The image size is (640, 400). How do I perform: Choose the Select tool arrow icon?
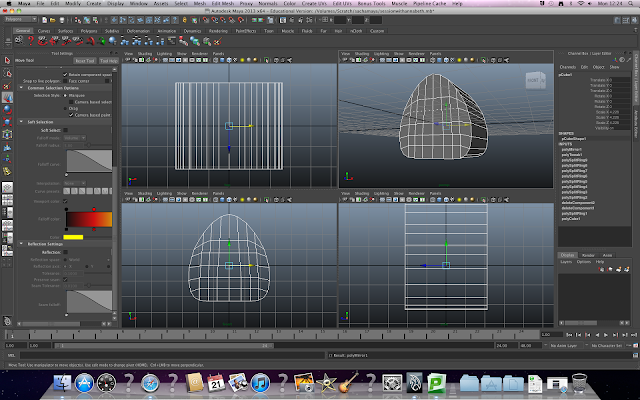tap(7, 61)
